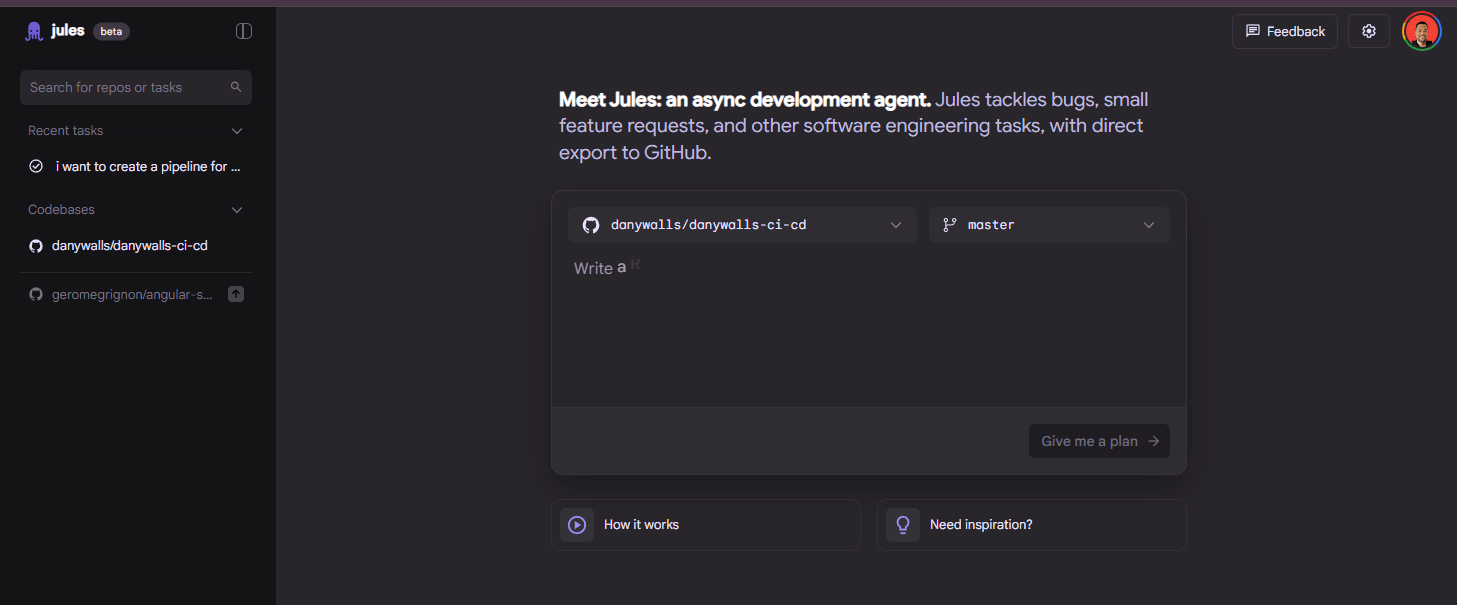Open How it works card

click(706, 525)
